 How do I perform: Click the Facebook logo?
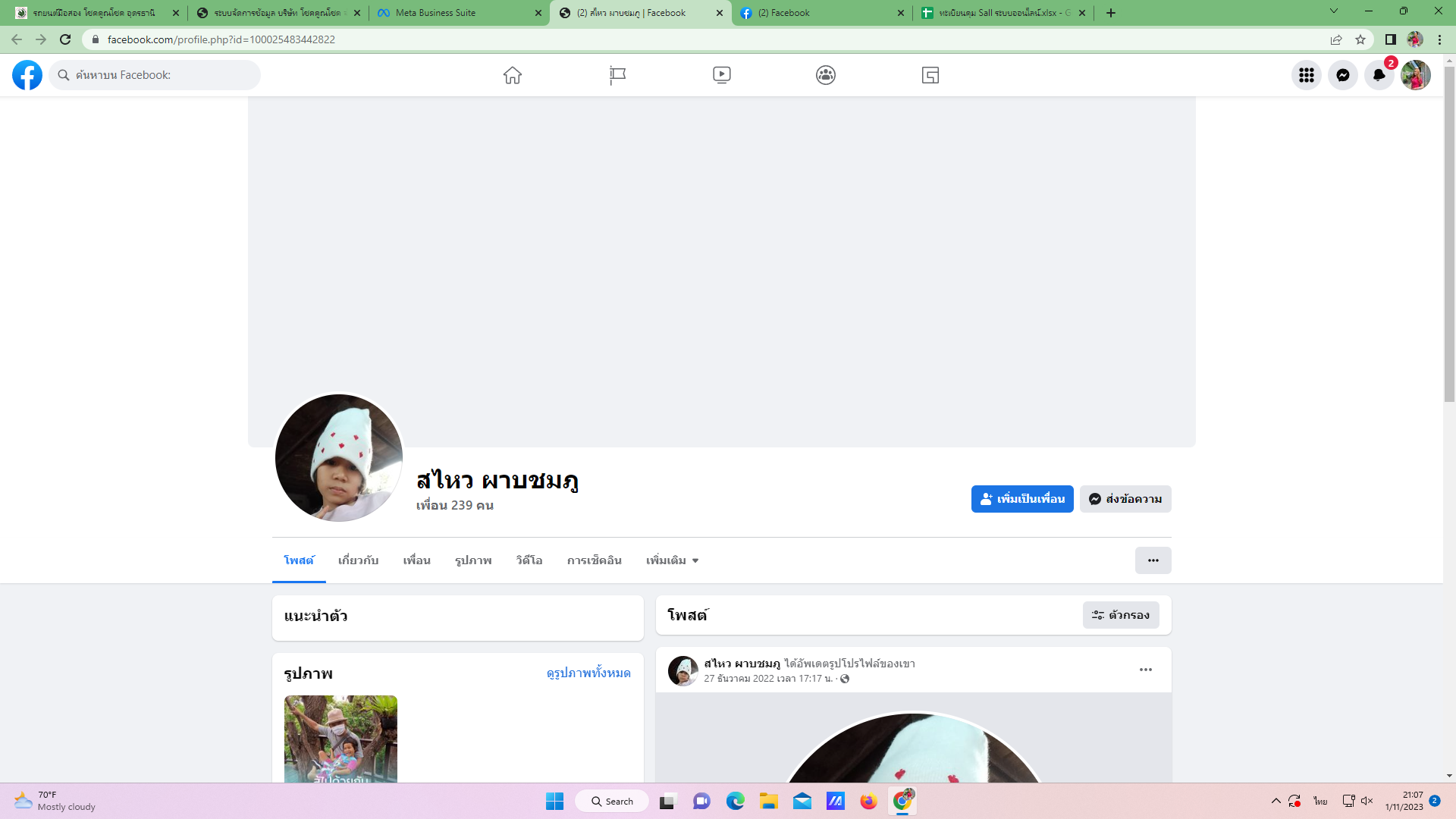(x=27, y=75)
